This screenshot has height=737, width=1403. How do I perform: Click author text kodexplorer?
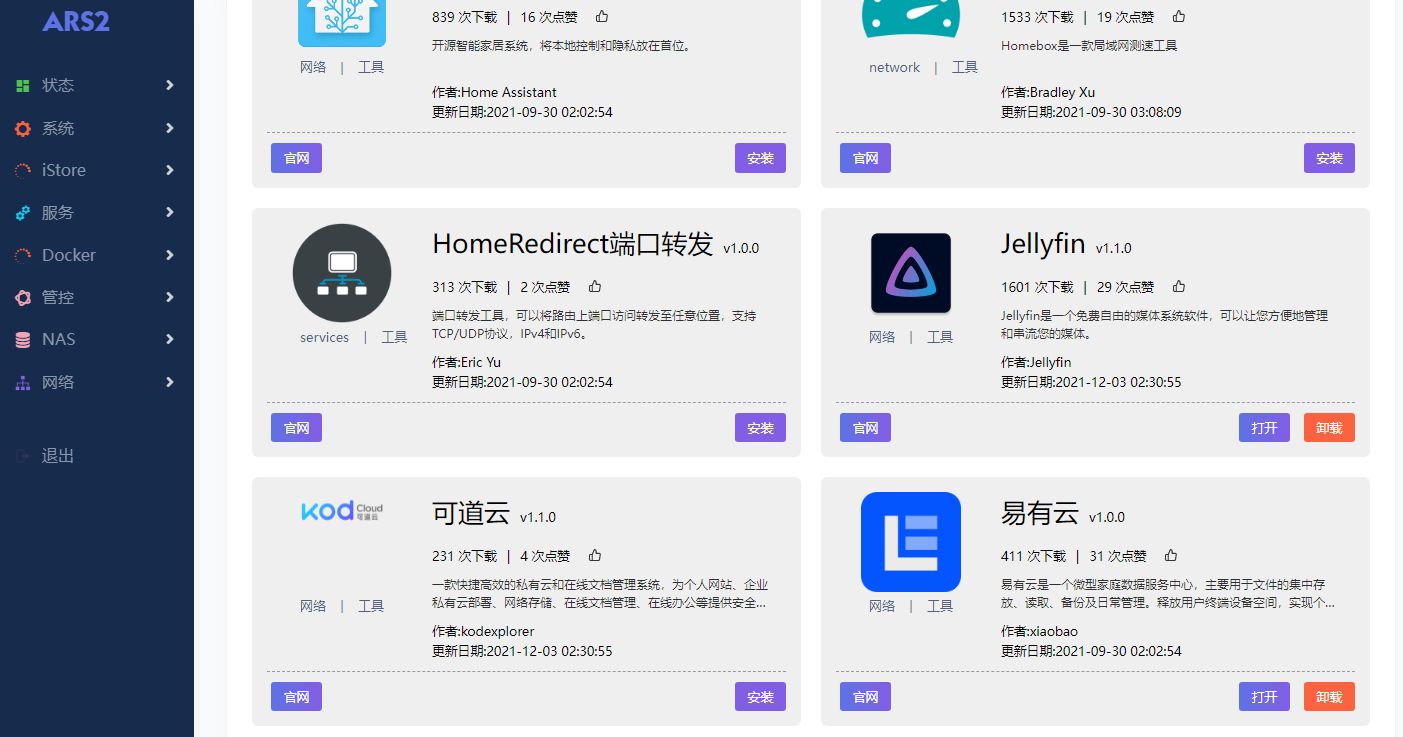[497, 631]
